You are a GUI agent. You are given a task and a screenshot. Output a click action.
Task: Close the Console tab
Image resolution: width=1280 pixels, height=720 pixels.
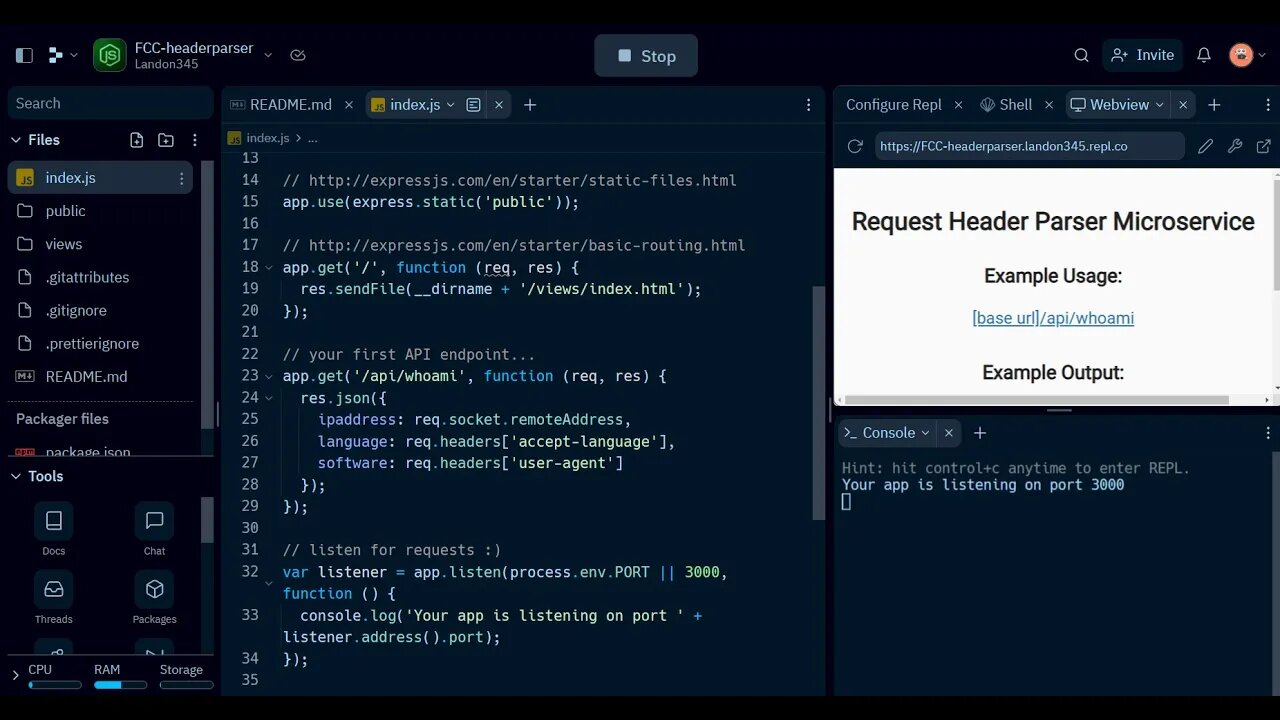[948, 432]
